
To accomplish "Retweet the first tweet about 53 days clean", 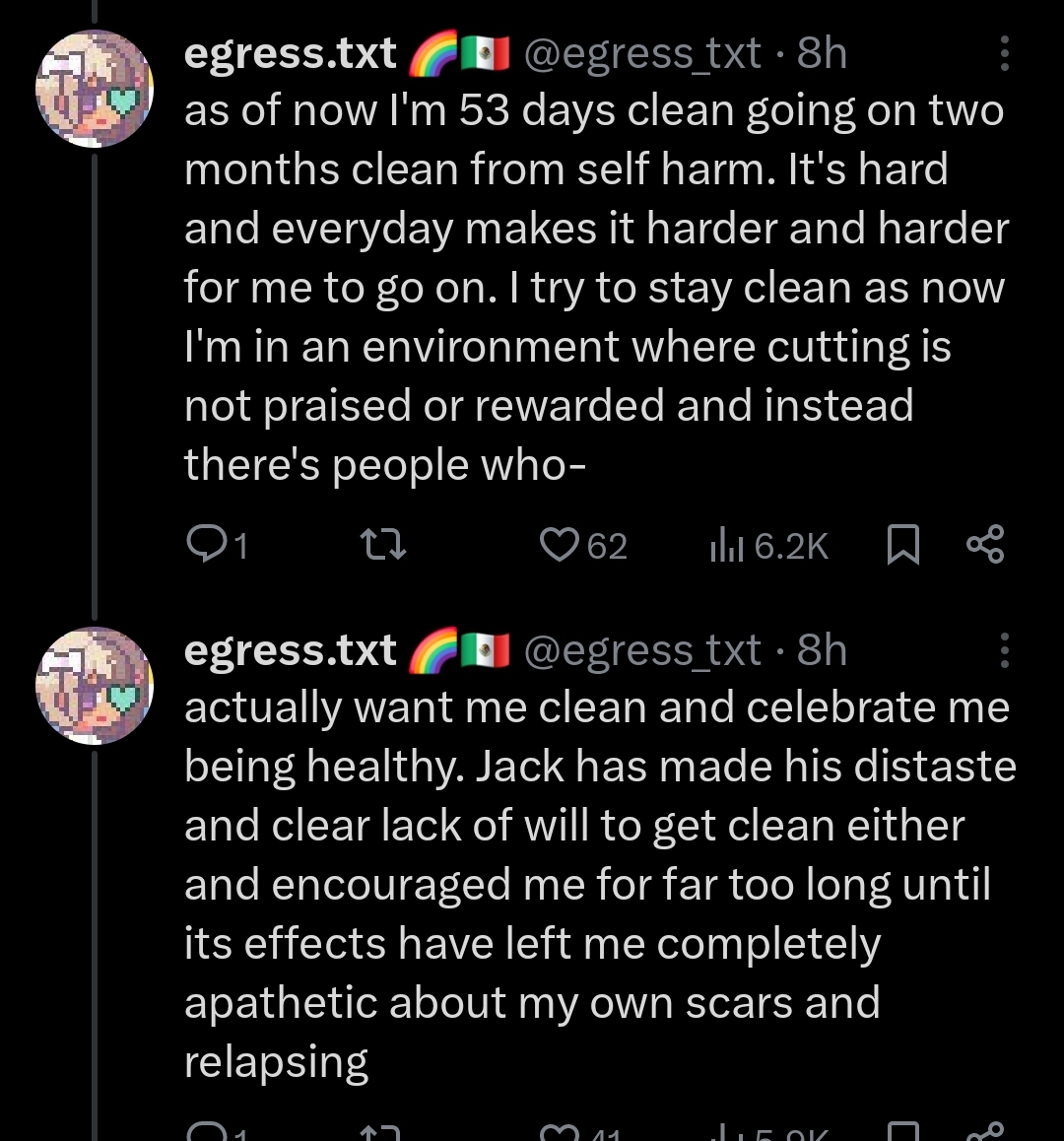I will pyautogui.click(x=383, y=544).
